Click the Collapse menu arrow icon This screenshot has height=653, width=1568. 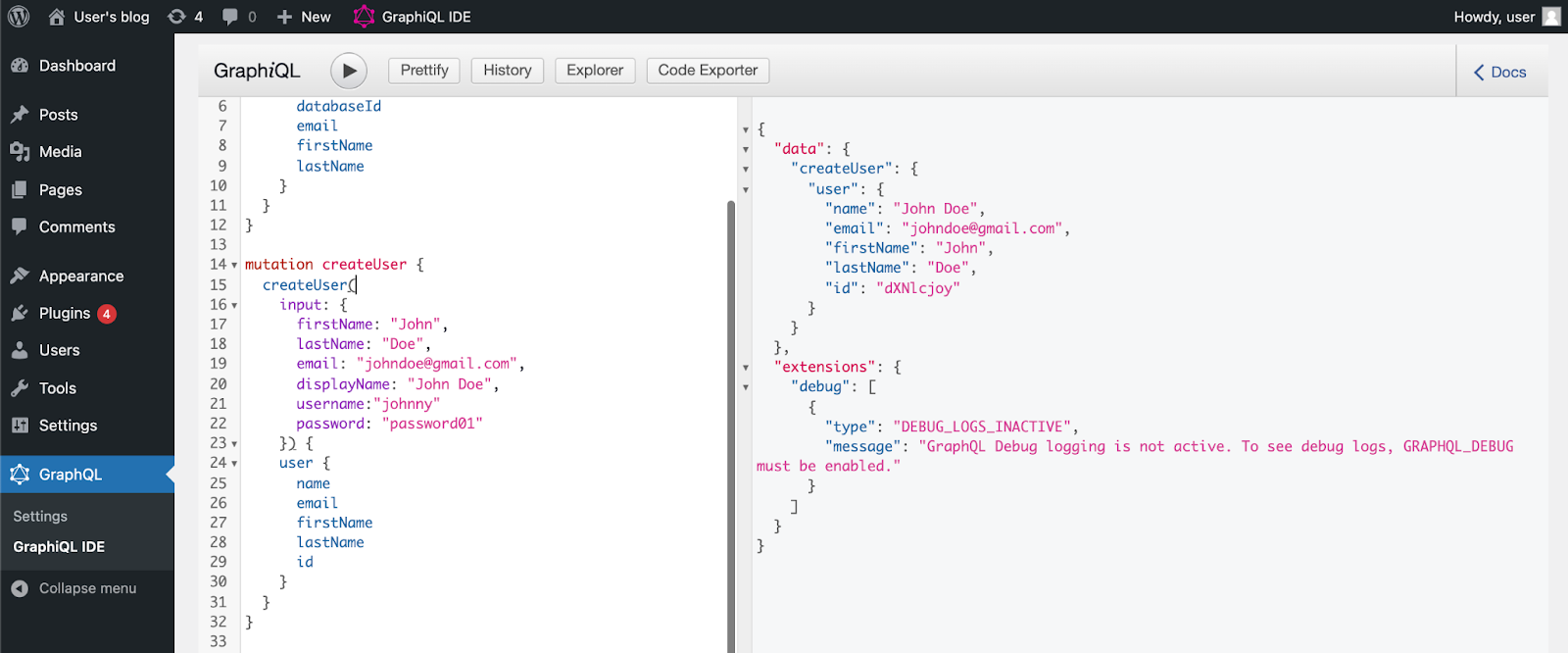point(20,588)
